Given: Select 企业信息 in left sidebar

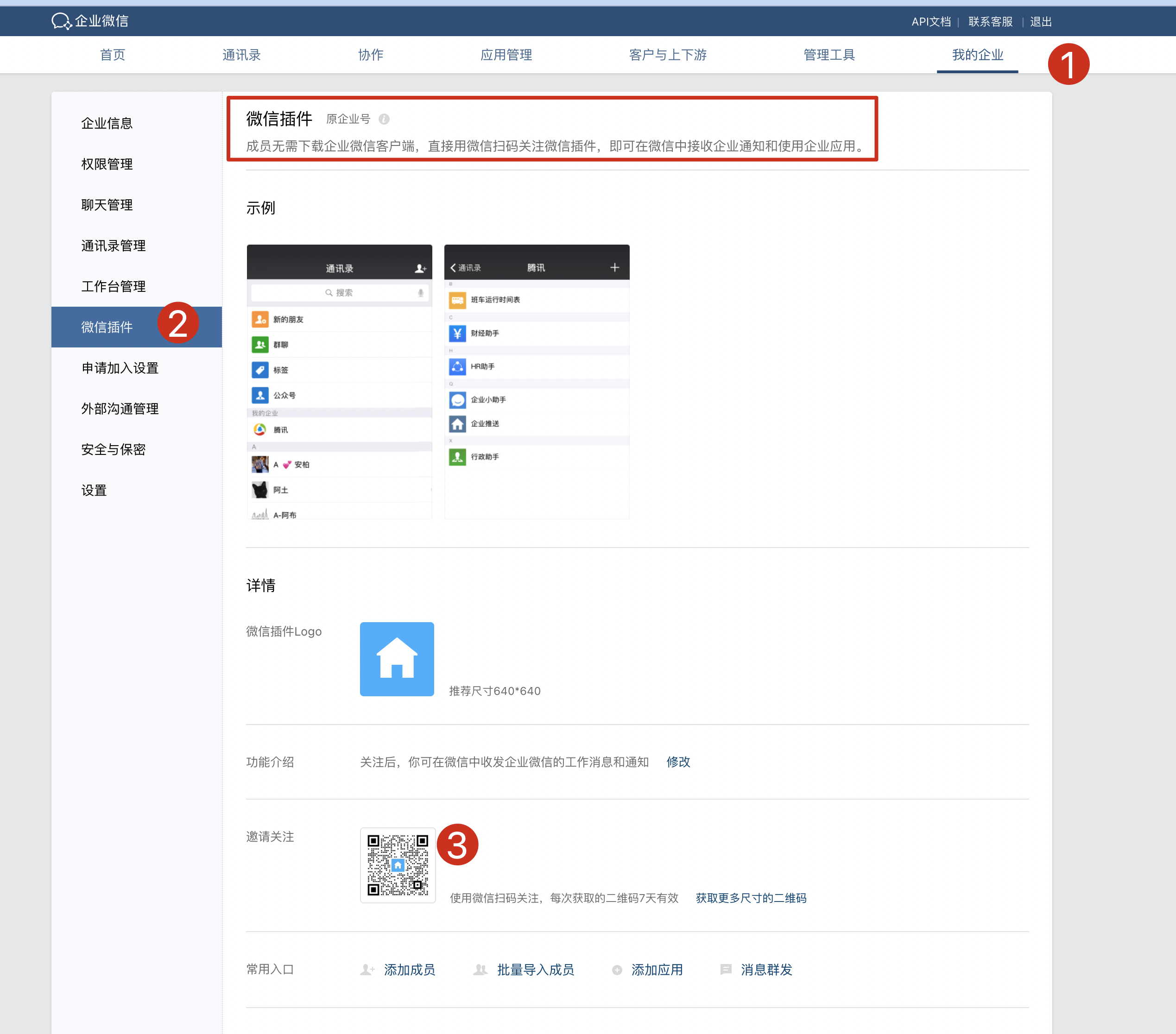Looking at the screenshot, I should (107, 123).
